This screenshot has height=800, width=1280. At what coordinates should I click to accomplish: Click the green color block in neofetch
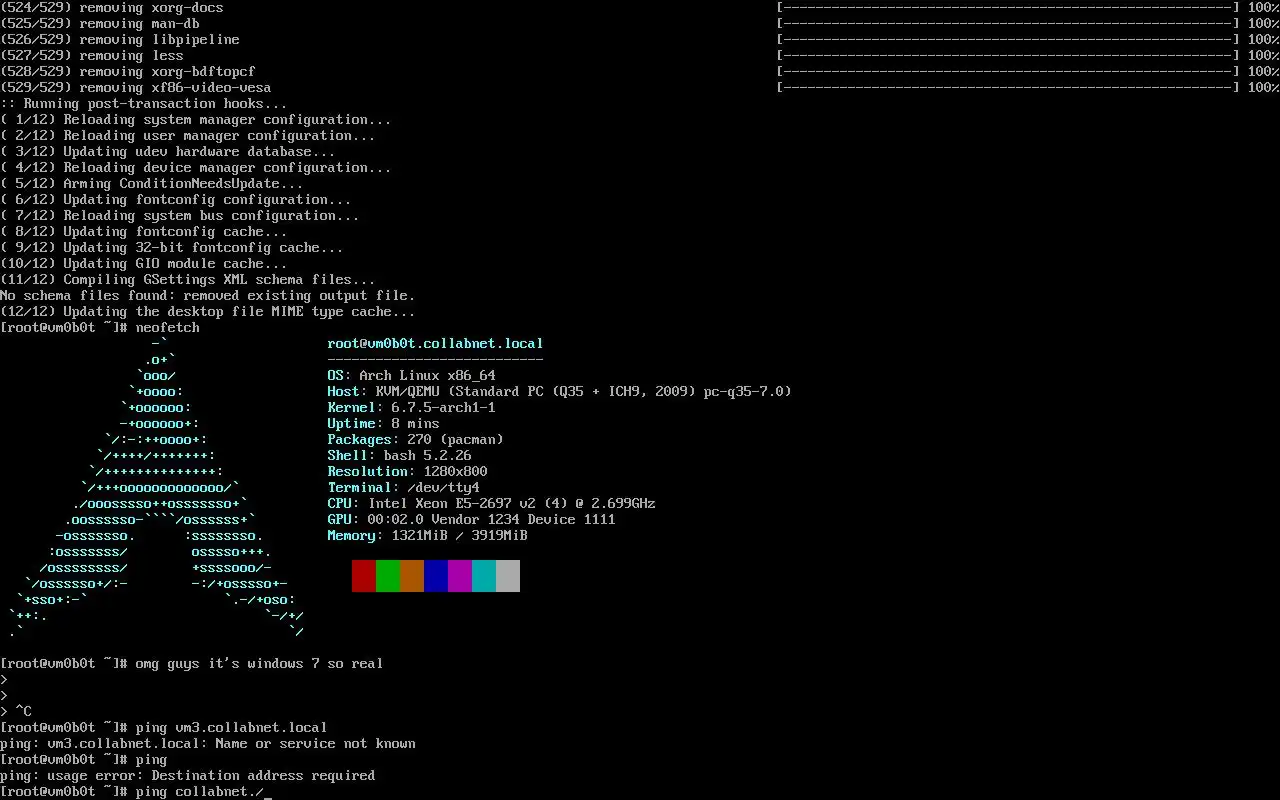point(388,576)
